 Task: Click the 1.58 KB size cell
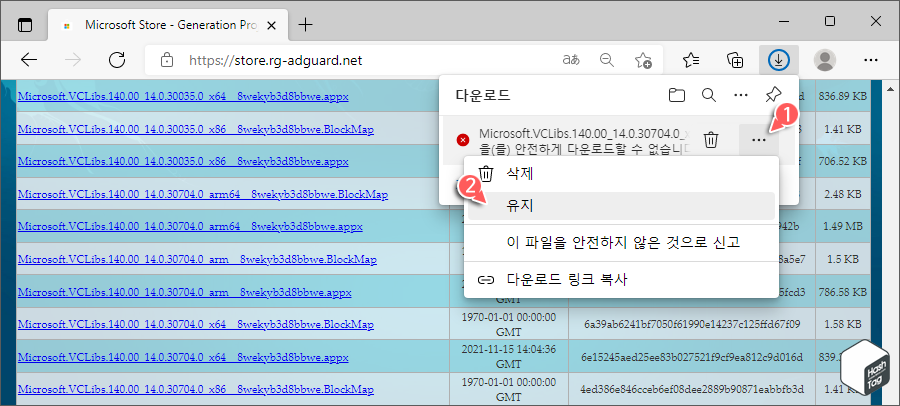[843, 325]
